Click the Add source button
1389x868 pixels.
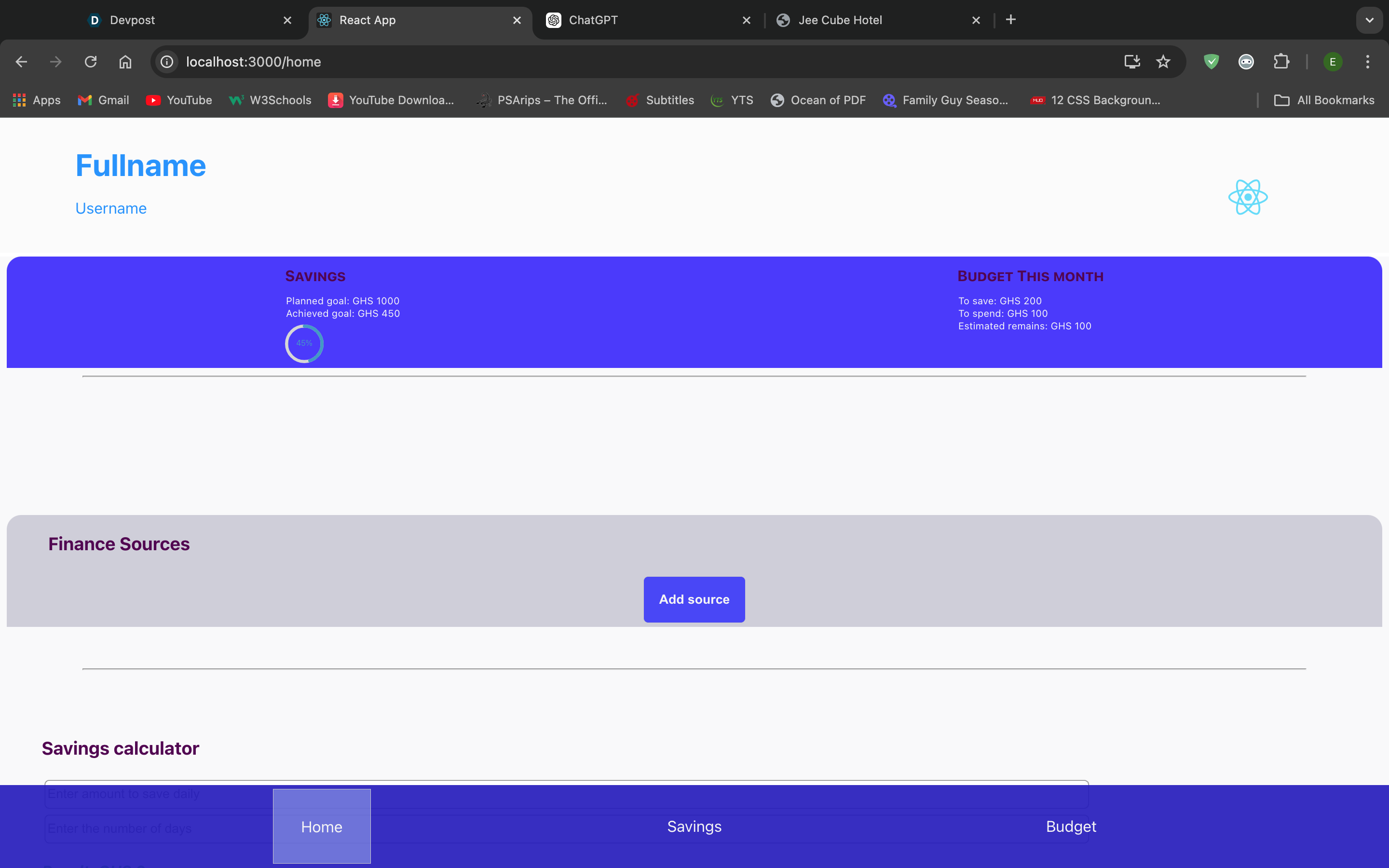click(694, 599)
